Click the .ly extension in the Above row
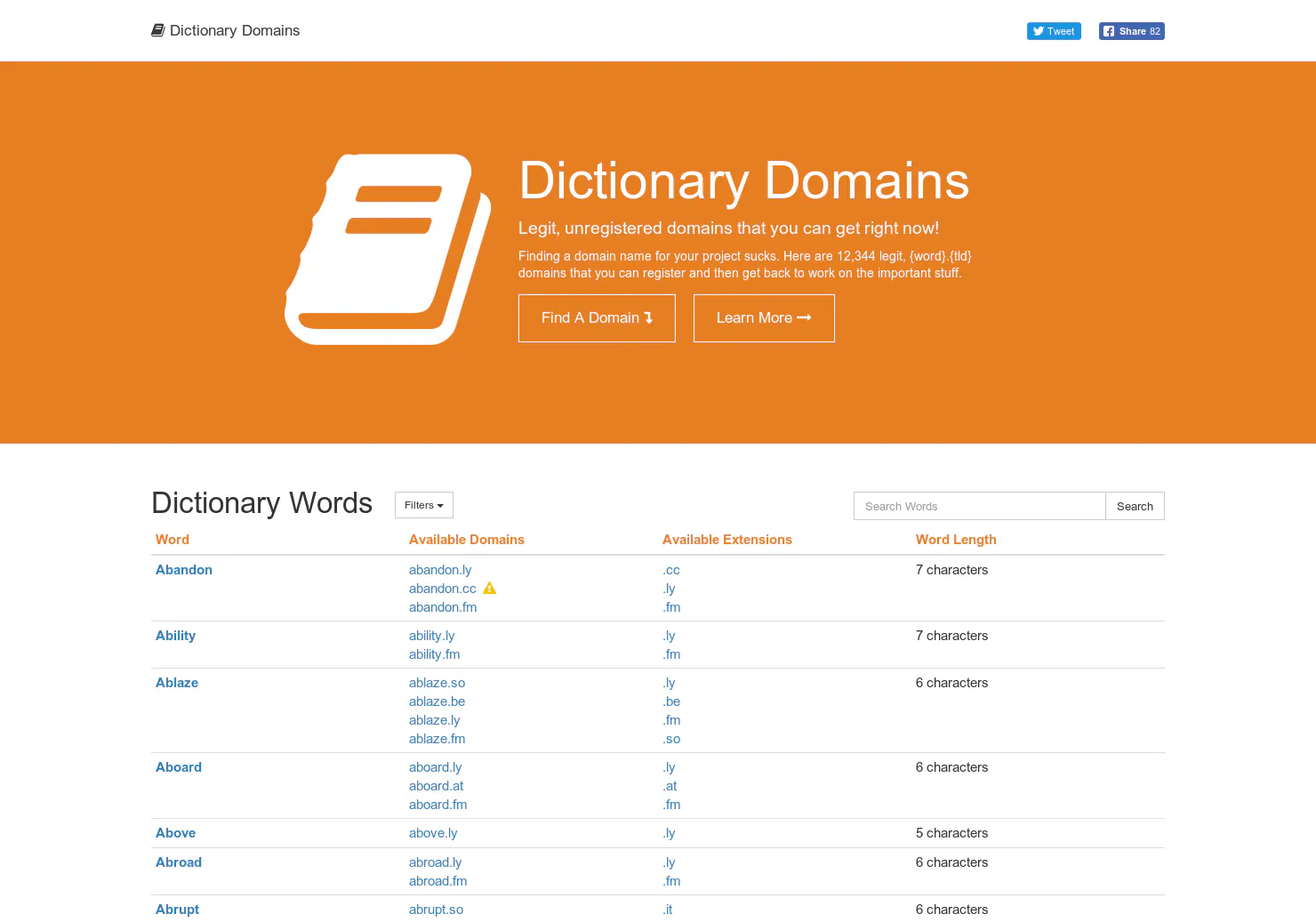Image resolution: width=1316 pixels, height=922 pixels. (669, 833)
